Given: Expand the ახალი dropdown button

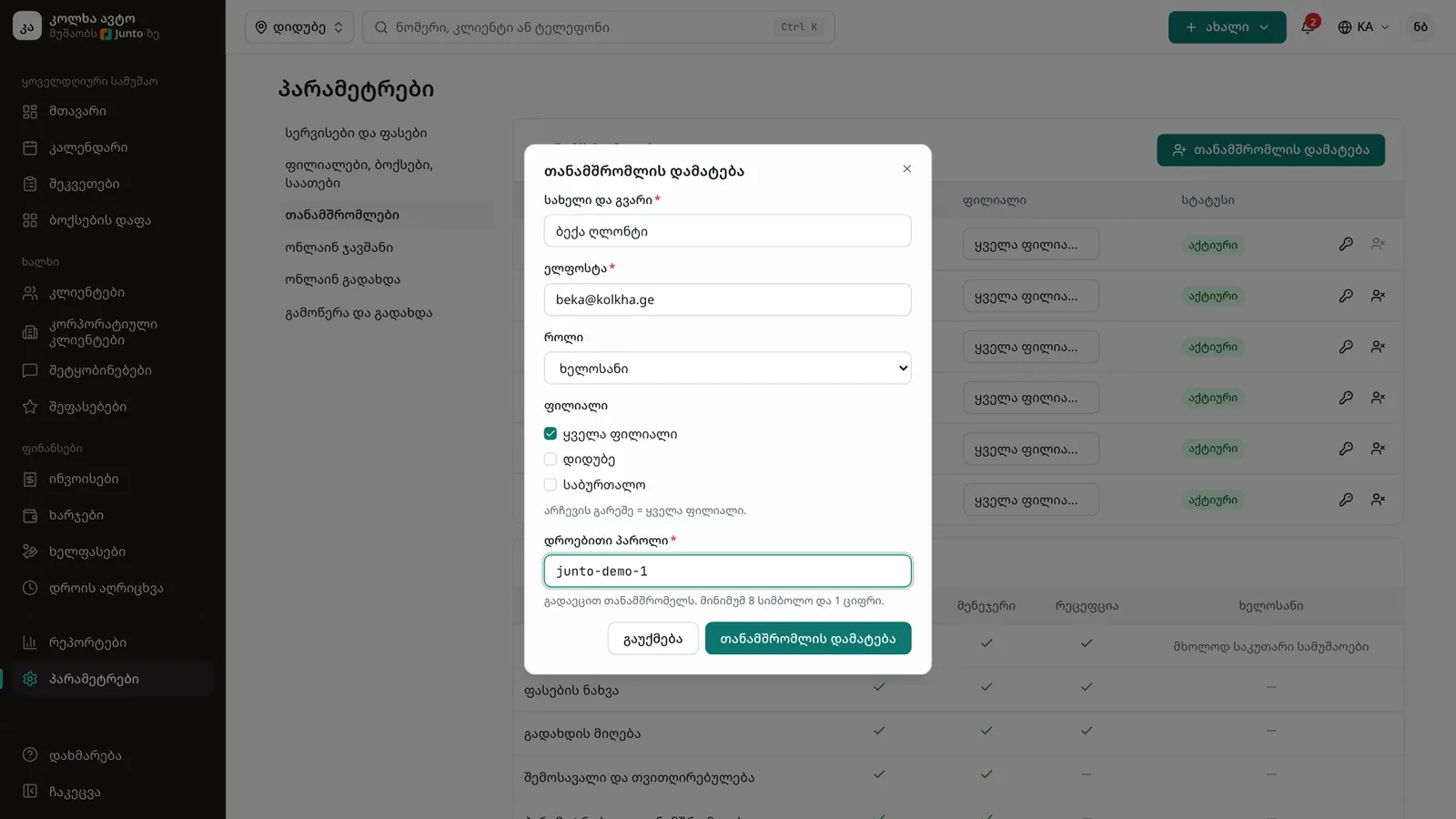Looking at the screenshot, I should [1227, 27].
